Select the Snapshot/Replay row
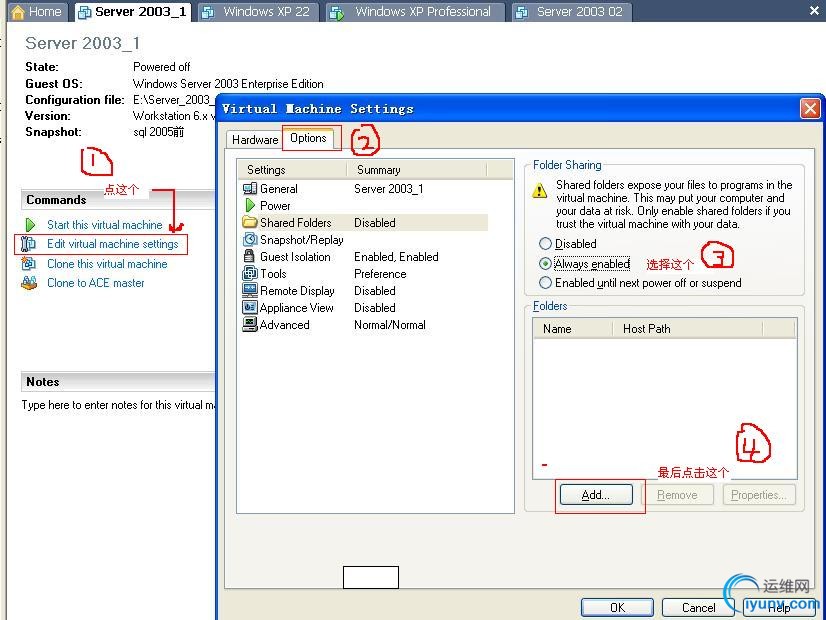 coord(365,240)
